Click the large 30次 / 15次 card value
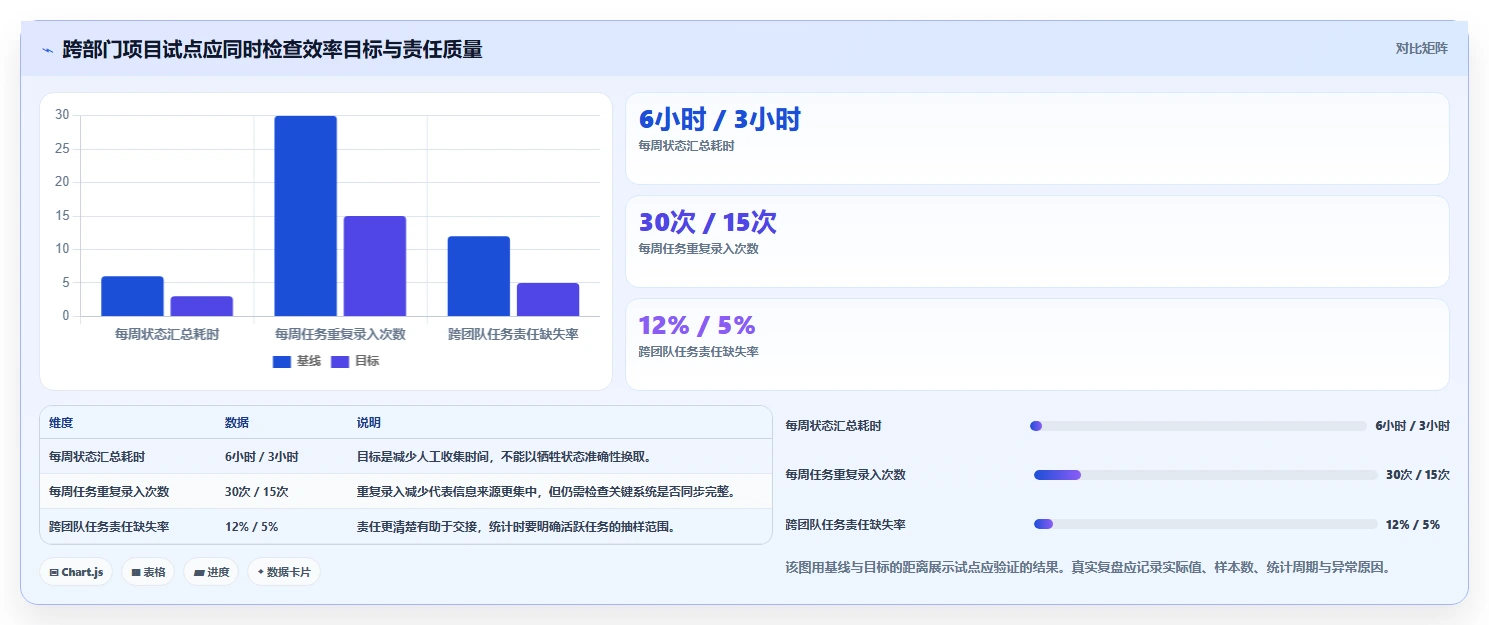The image size is (1489, 625). (708, 223)
